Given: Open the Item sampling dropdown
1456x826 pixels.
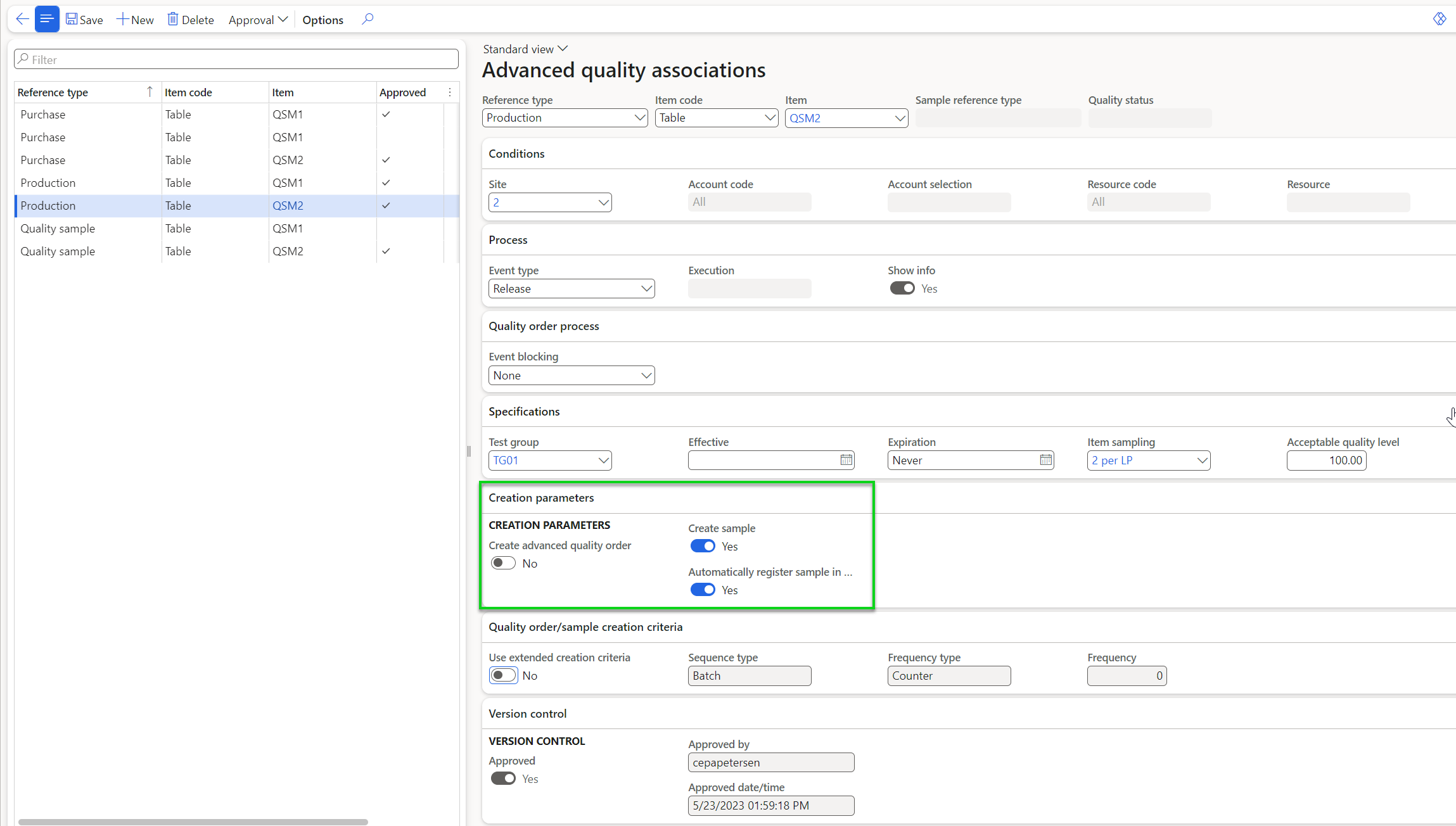Looking at the screenshot, I should 1202,461.
